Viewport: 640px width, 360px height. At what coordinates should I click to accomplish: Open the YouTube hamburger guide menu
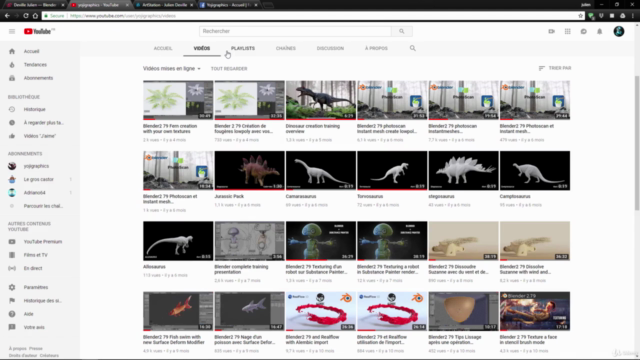coord(12,31)
